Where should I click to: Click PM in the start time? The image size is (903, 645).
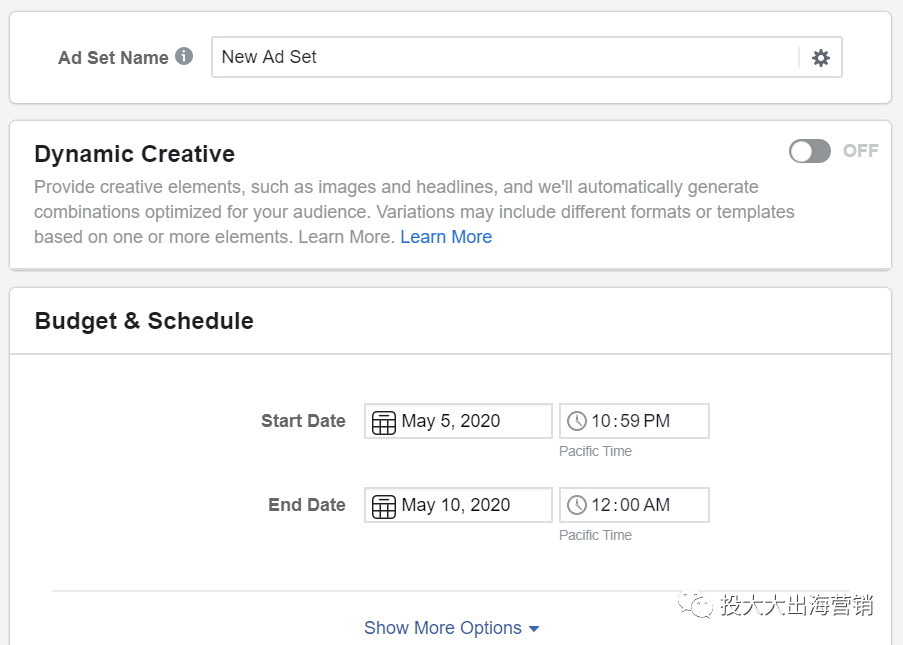tap(657, 421)
